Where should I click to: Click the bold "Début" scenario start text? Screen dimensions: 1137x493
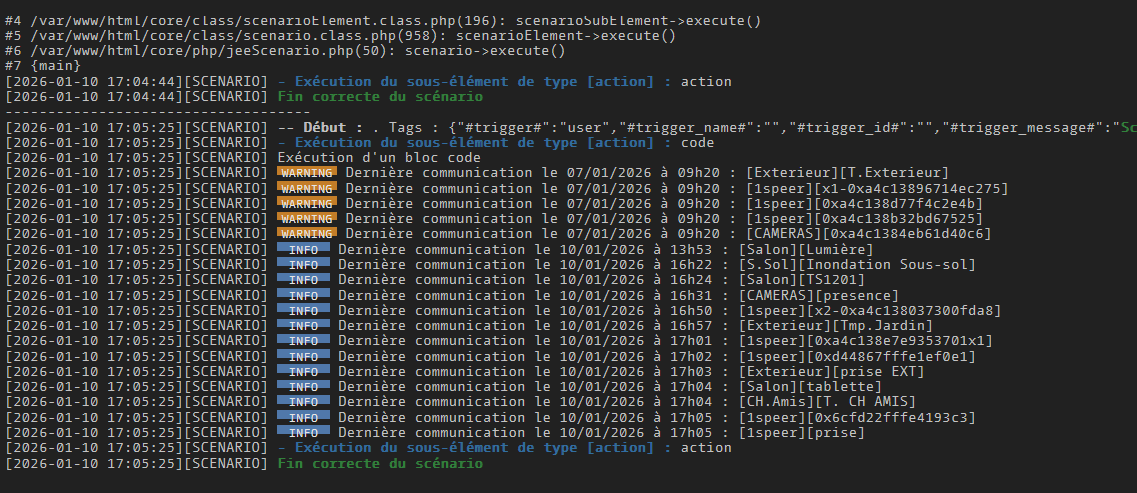coord(324,127)
